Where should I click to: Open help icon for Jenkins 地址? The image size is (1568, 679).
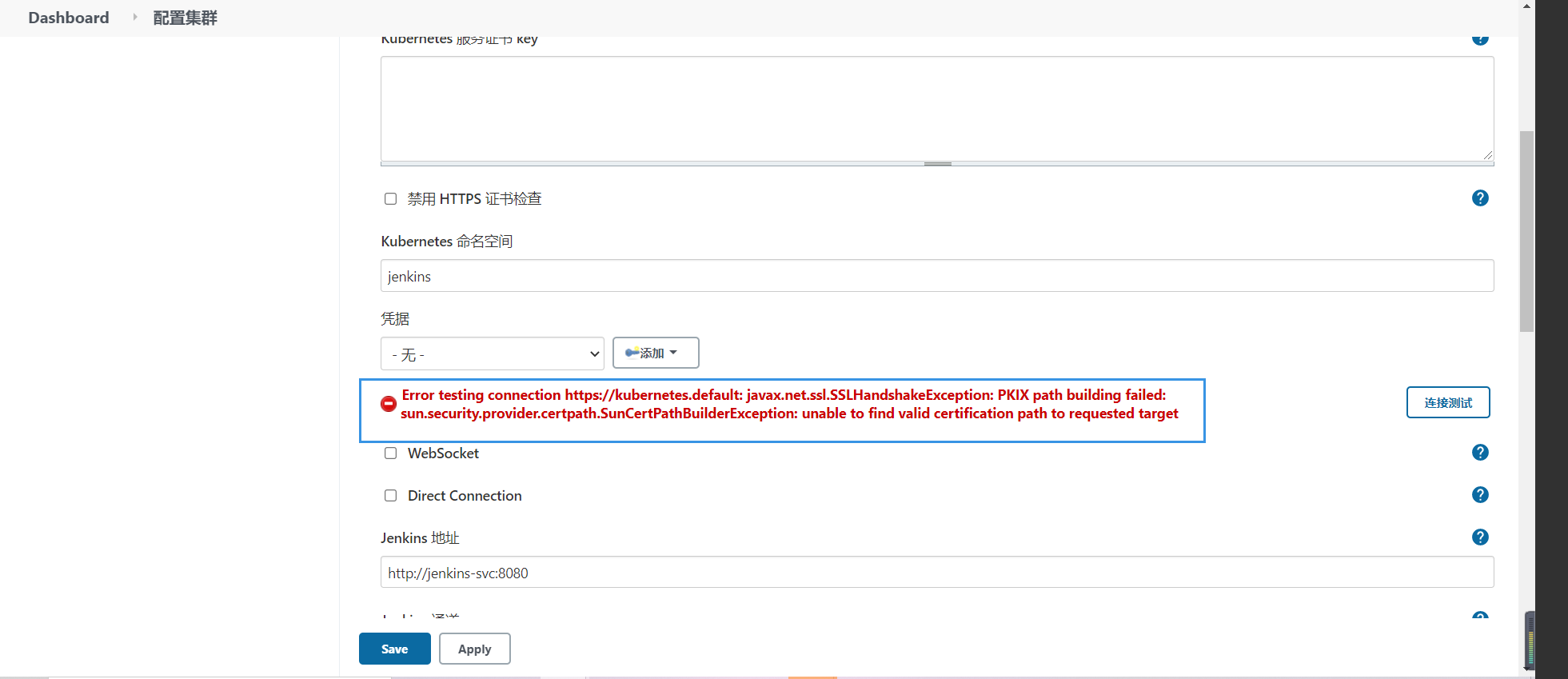pos(1480,537)
